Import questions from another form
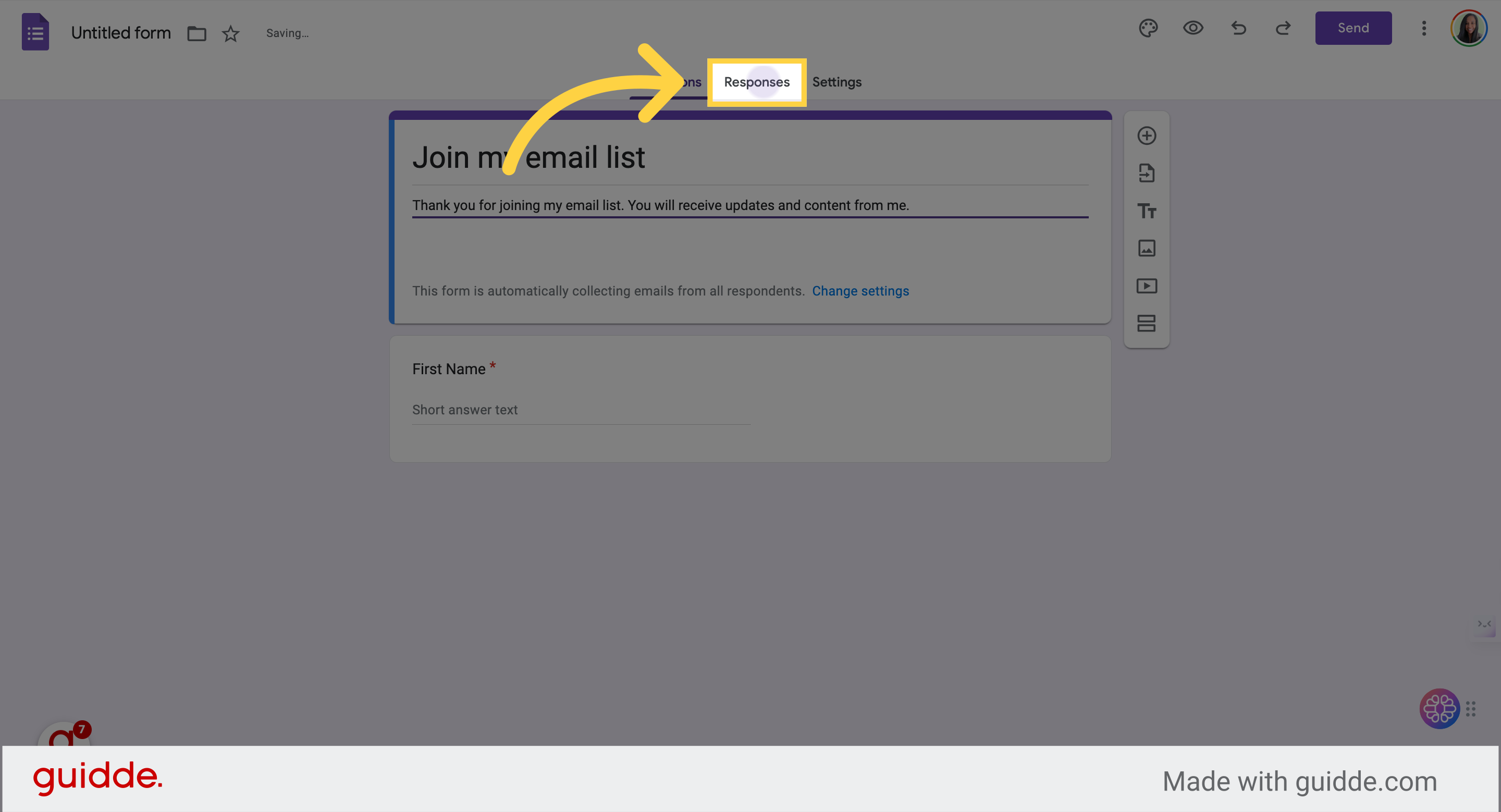Viewport: 1501px width, 812px height. click(x=1146, y=173)
